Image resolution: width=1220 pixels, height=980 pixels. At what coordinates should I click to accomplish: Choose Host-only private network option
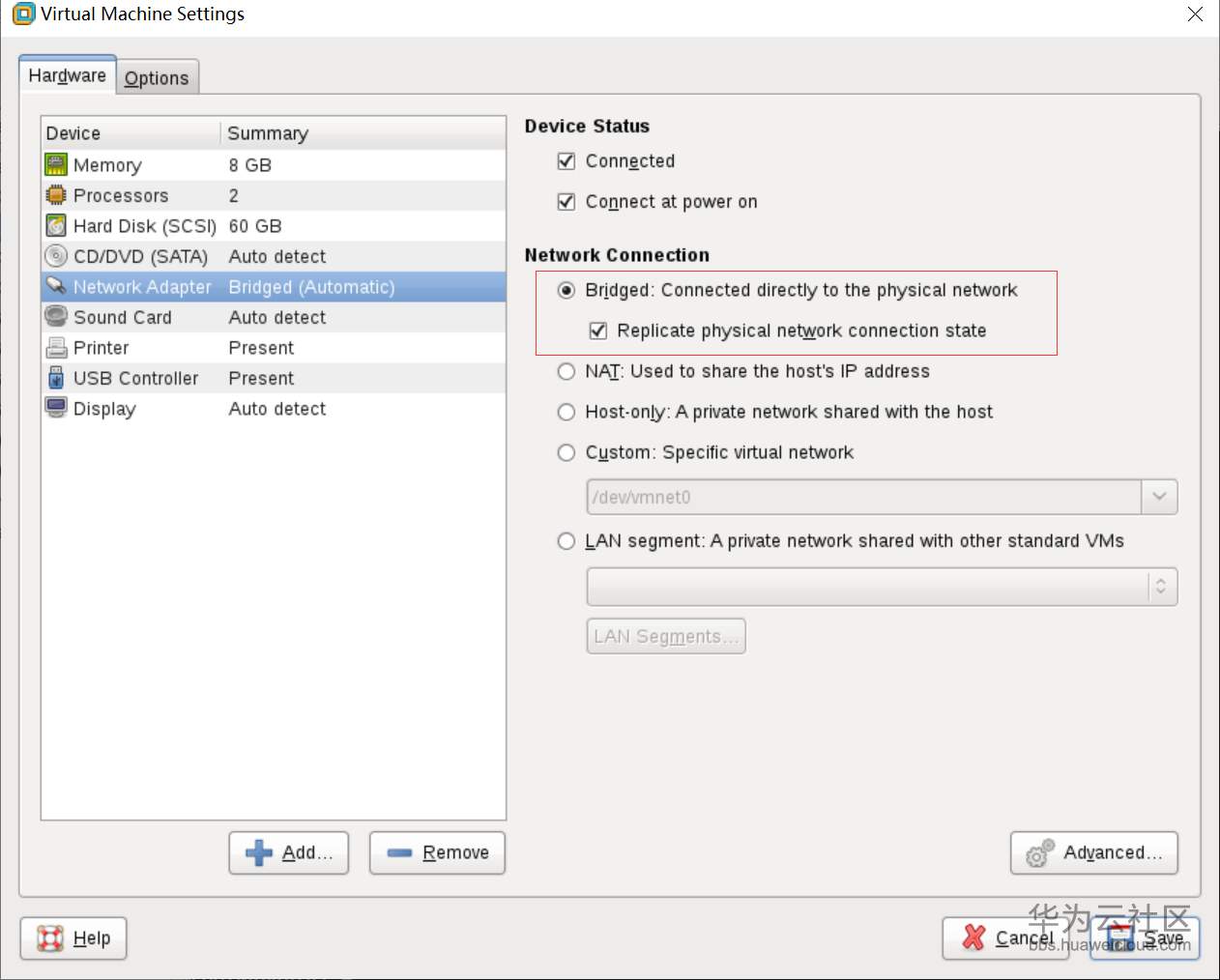(566, 412)
